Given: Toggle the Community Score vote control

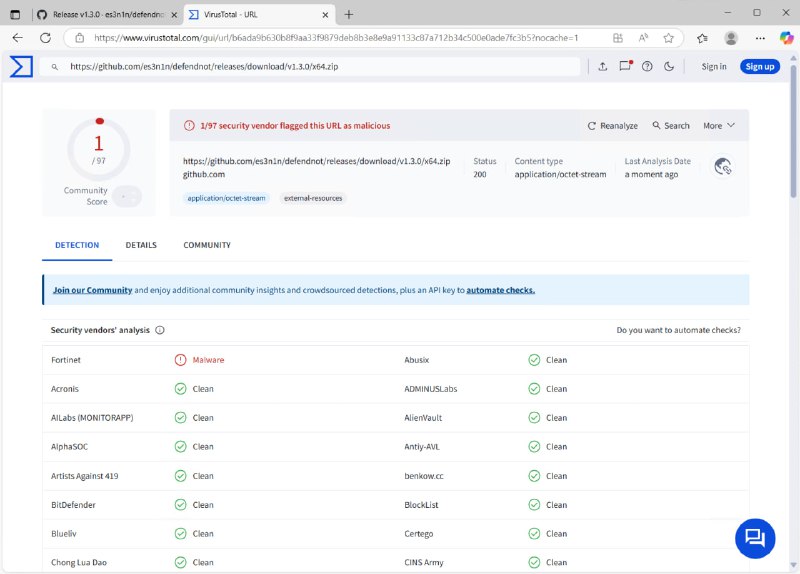Looking at the screenshot, I should coord(127,196).
